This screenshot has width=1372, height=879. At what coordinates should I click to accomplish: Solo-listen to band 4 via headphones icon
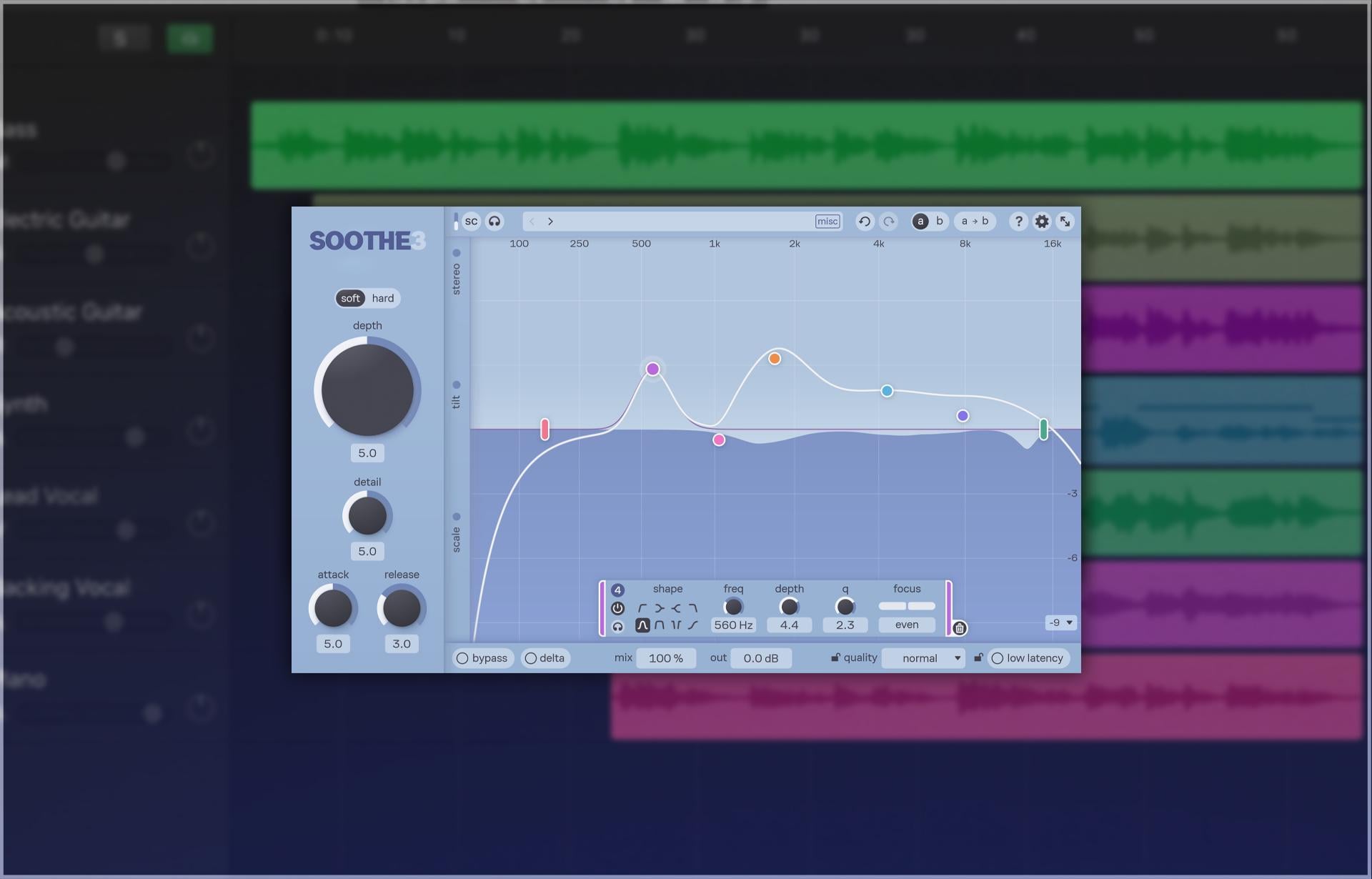pyautogui.click(x=617, y=627)
